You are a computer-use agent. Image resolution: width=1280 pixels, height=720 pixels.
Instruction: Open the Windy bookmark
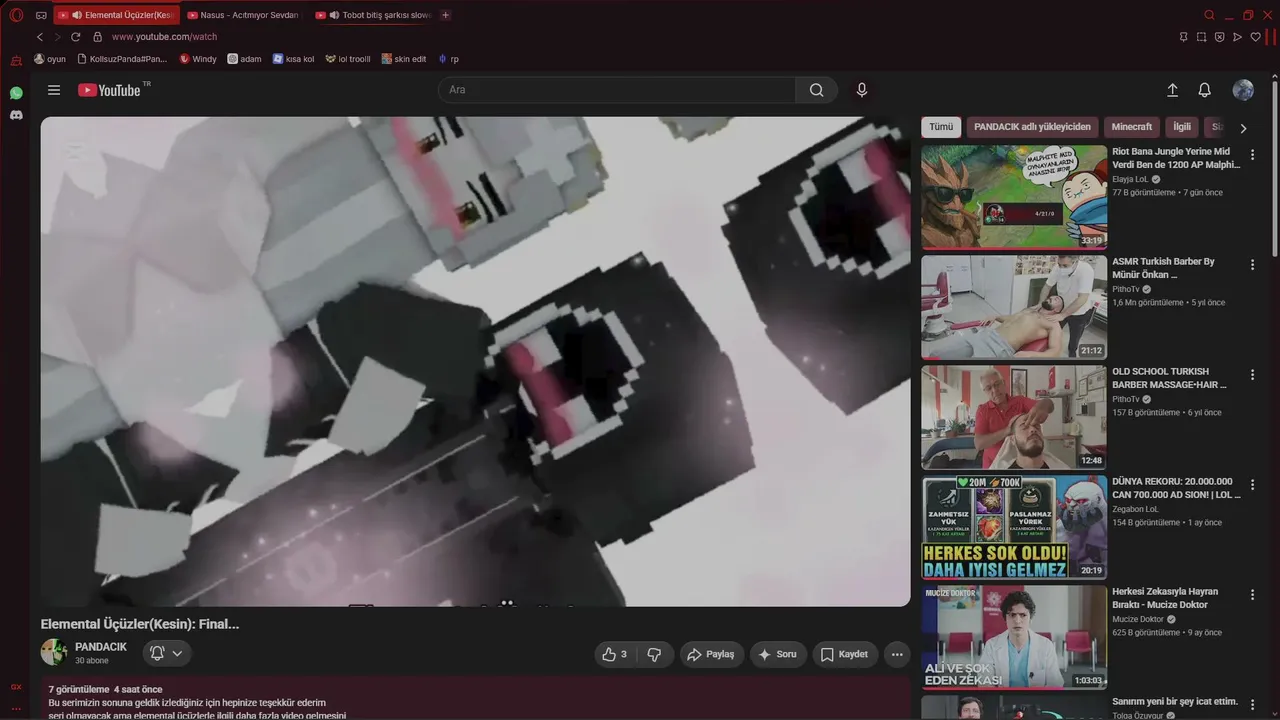tap(198, 59)
